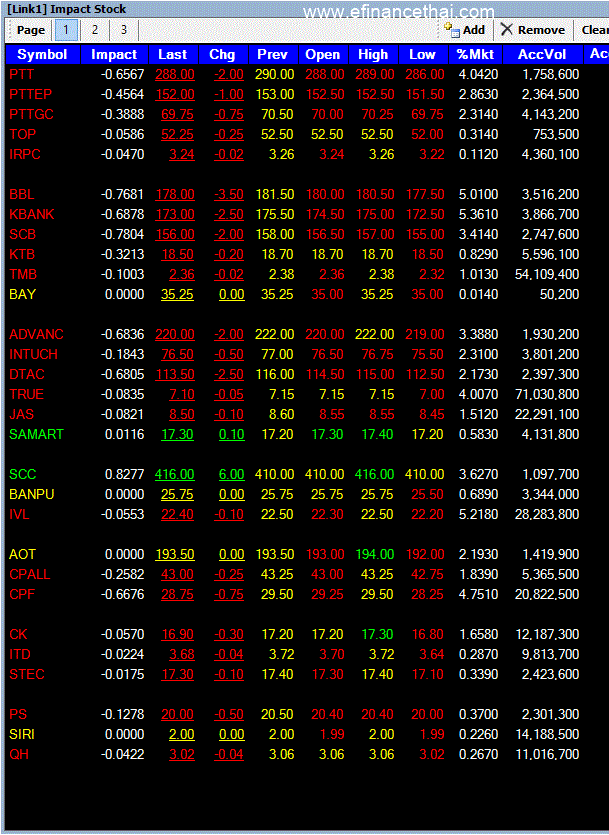Viewport: 609px width, 835px height.
Task: Select the BANPU symbol
Action: pos(31,495)
